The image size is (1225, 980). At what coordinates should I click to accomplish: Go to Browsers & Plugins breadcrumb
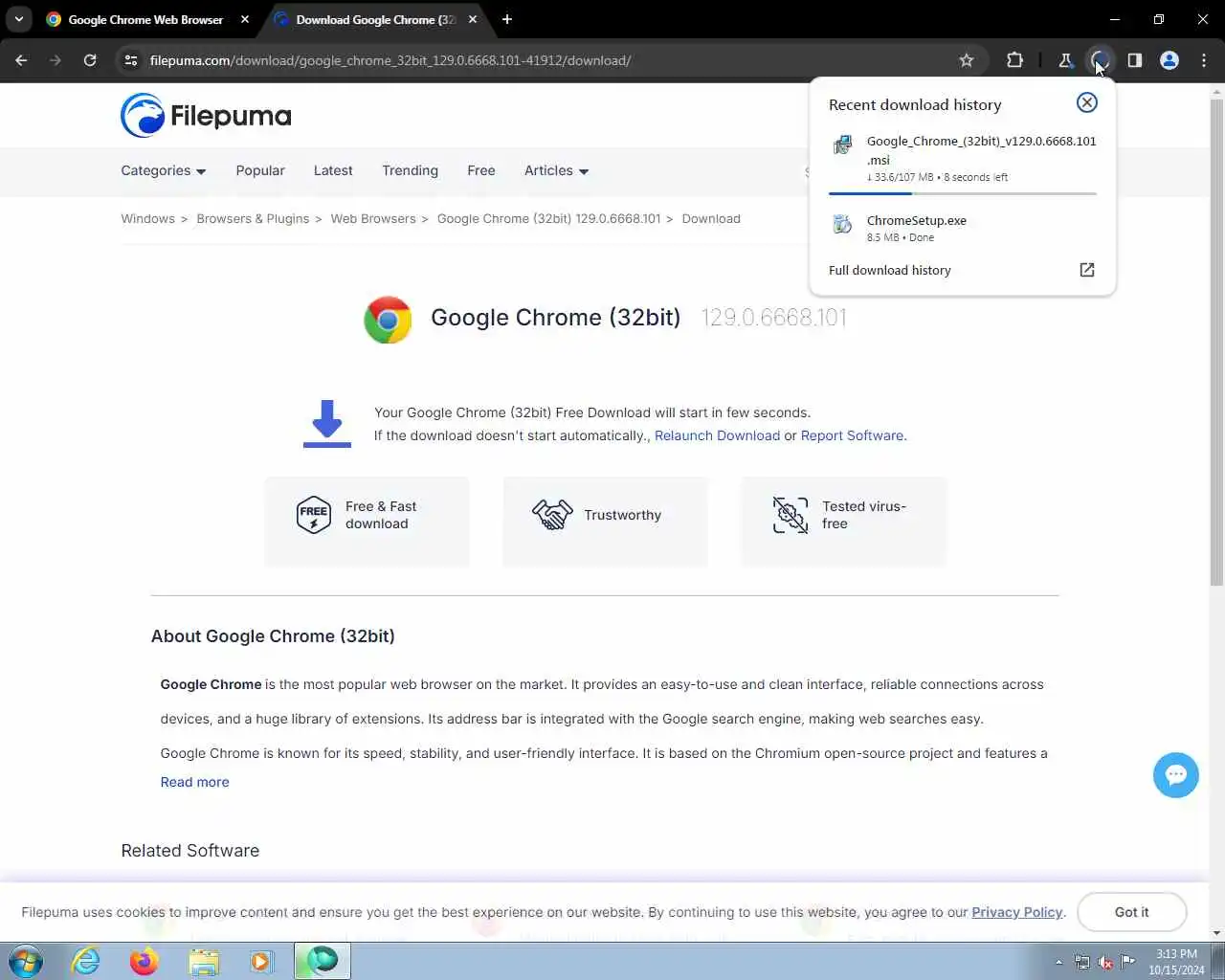[253, 218]
